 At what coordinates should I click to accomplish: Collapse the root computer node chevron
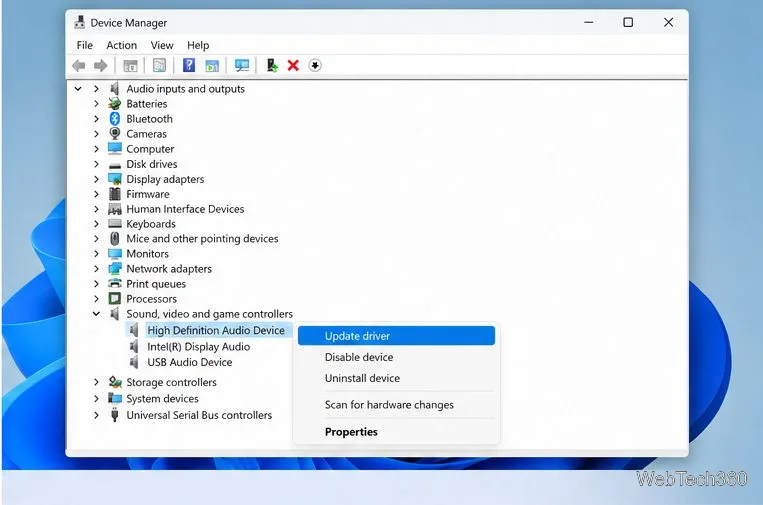tap(78, 89)
